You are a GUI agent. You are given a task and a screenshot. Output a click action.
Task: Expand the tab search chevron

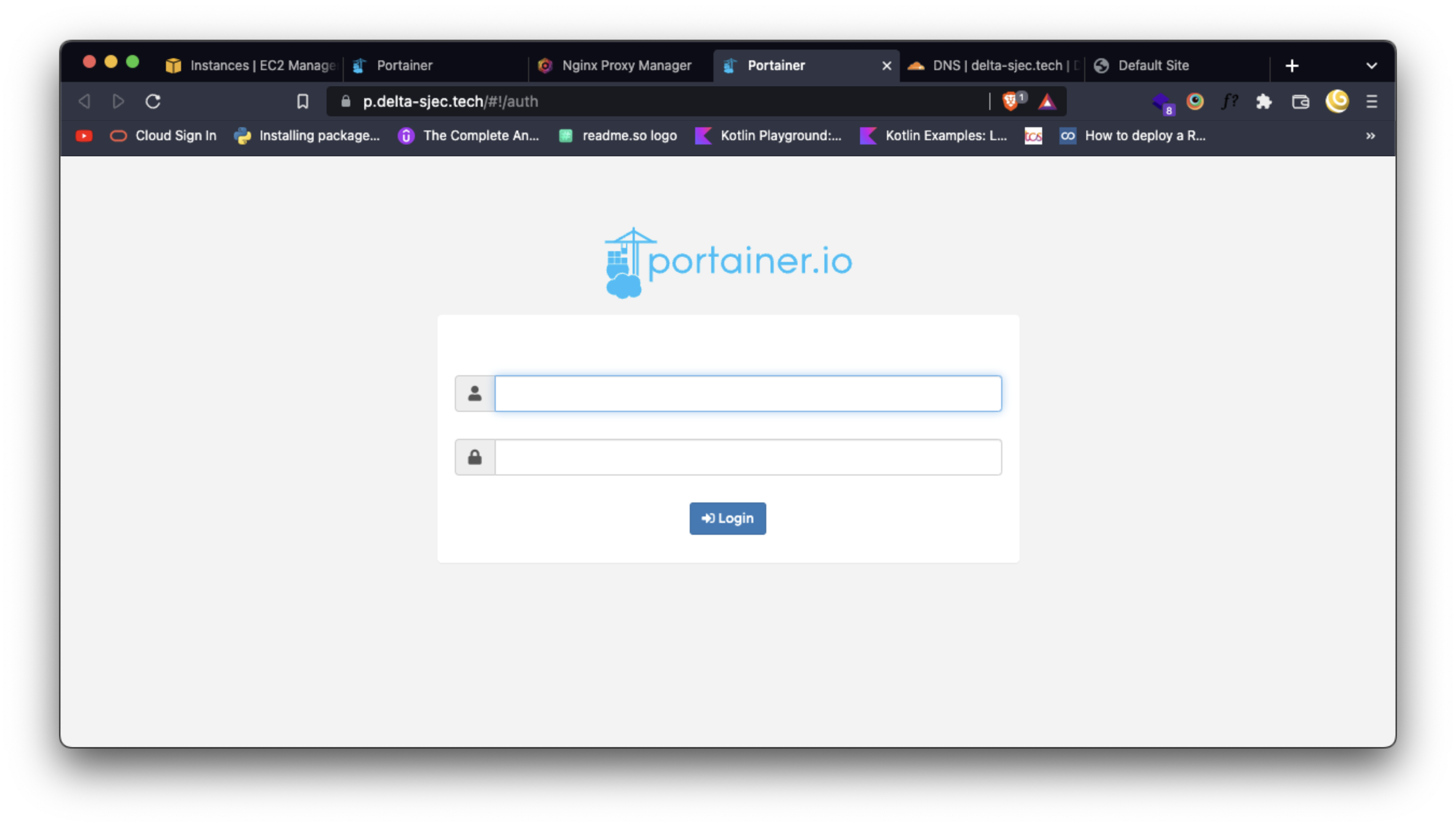1371,66
